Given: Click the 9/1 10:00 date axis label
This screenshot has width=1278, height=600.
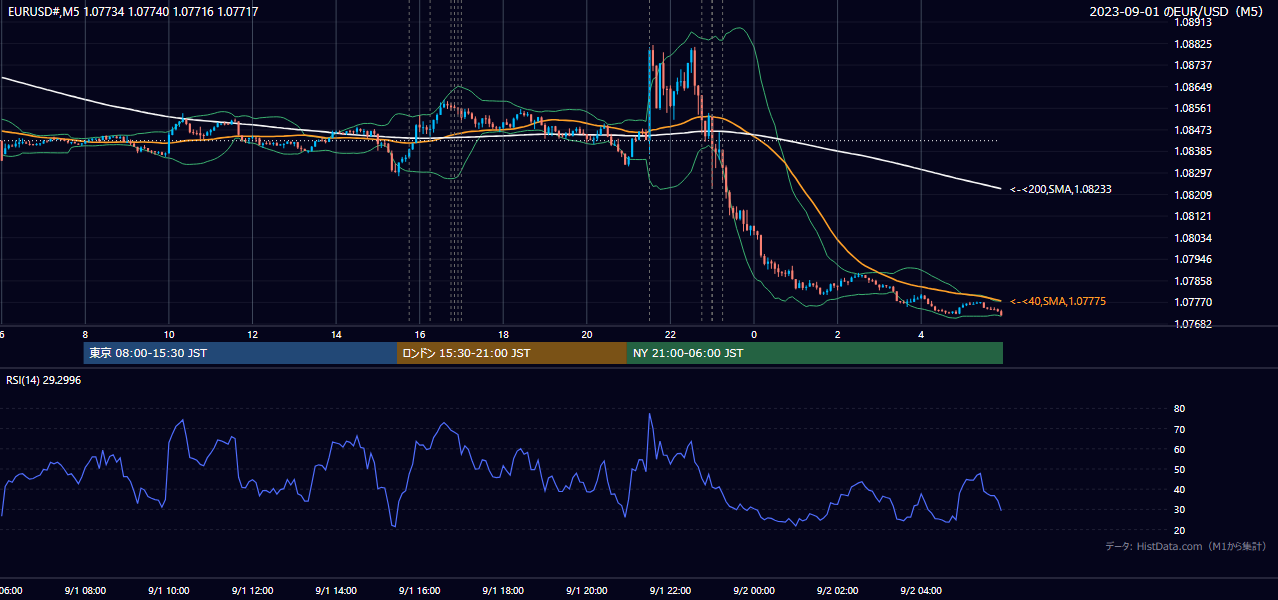Looking at the screenshot, I should click(168, 591).
